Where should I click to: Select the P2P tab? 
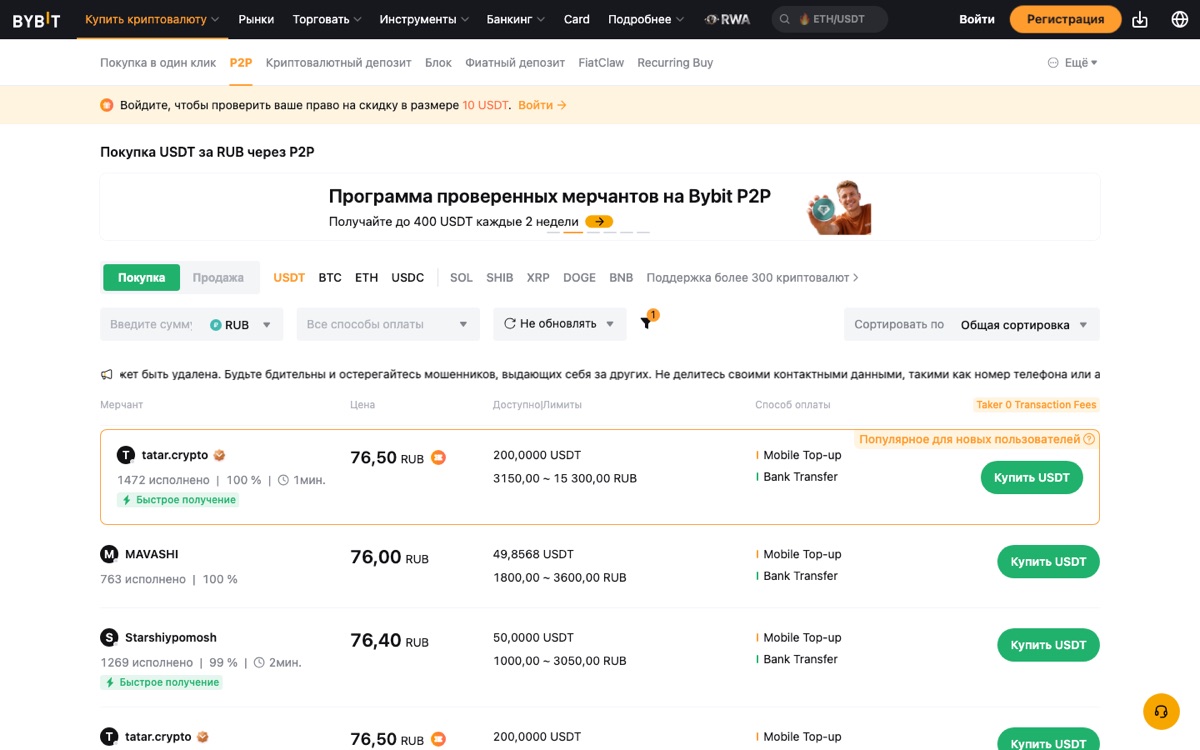click(241, 63)
